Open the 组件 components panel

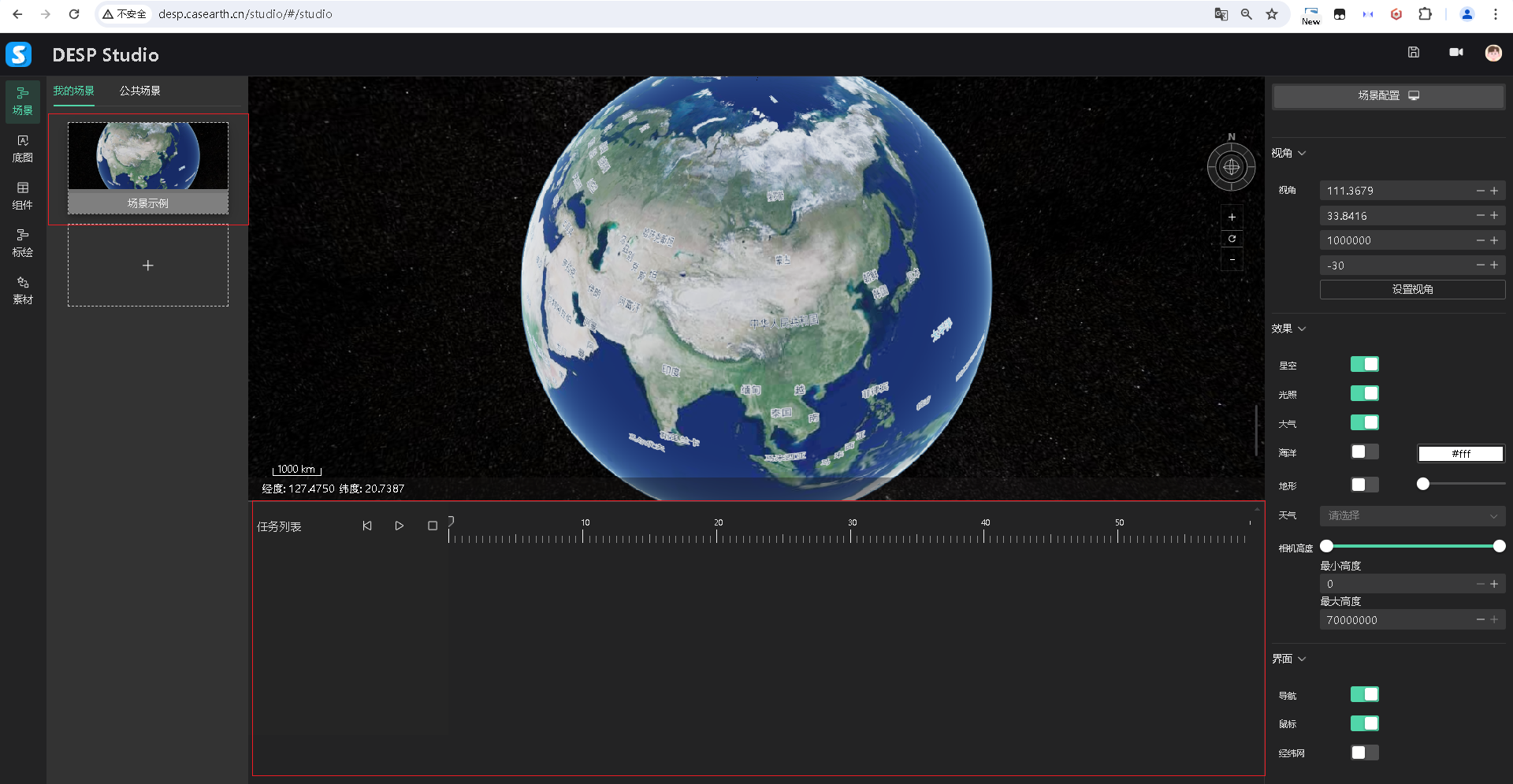pyautogui.click(x=23, y=195)
